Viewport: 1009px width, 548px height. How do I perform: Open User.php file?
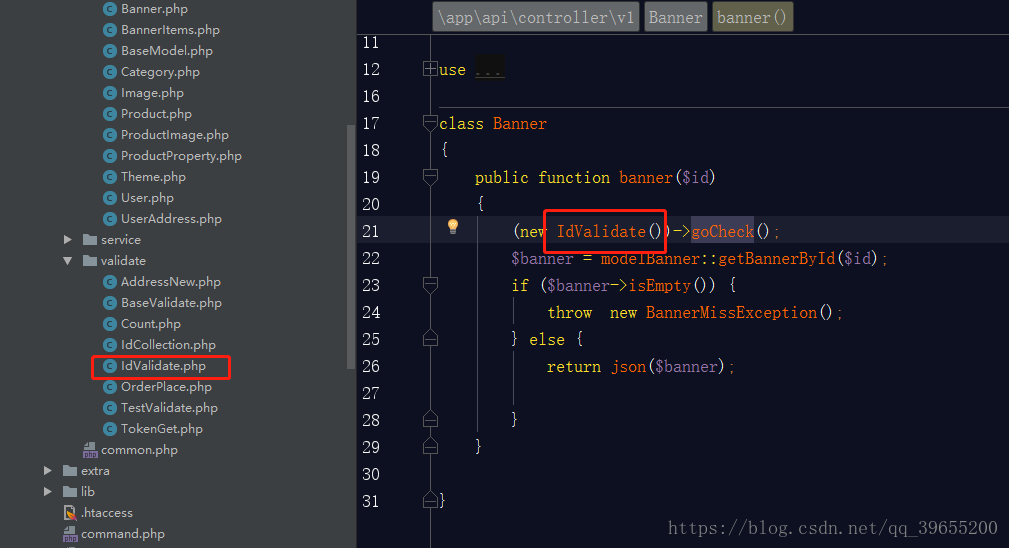[147, 198]
